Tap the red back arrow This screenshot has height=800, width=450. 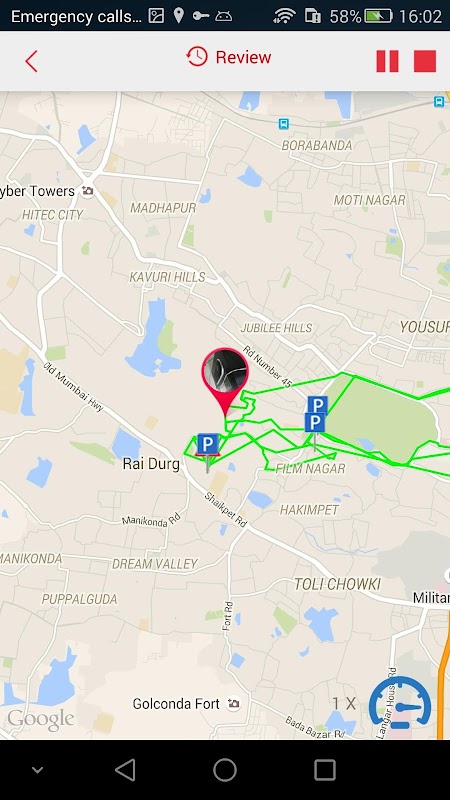32,61
